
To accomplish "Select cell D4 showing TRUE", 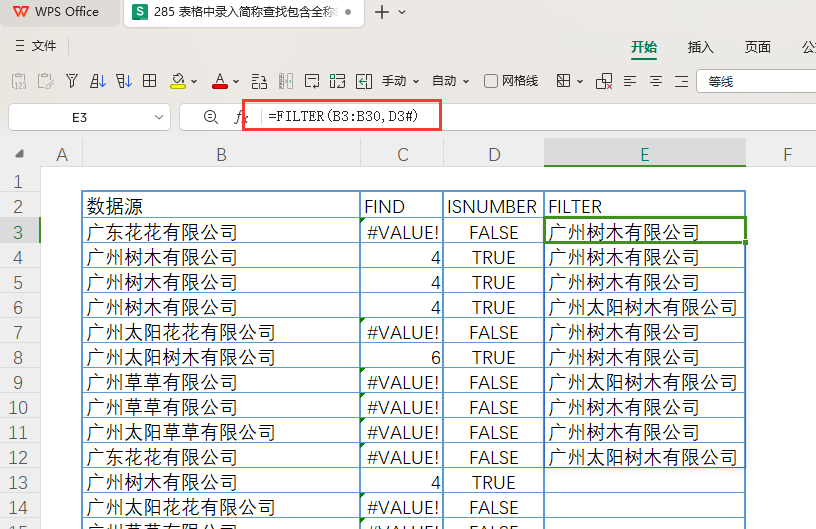I will tap(493, 257).
